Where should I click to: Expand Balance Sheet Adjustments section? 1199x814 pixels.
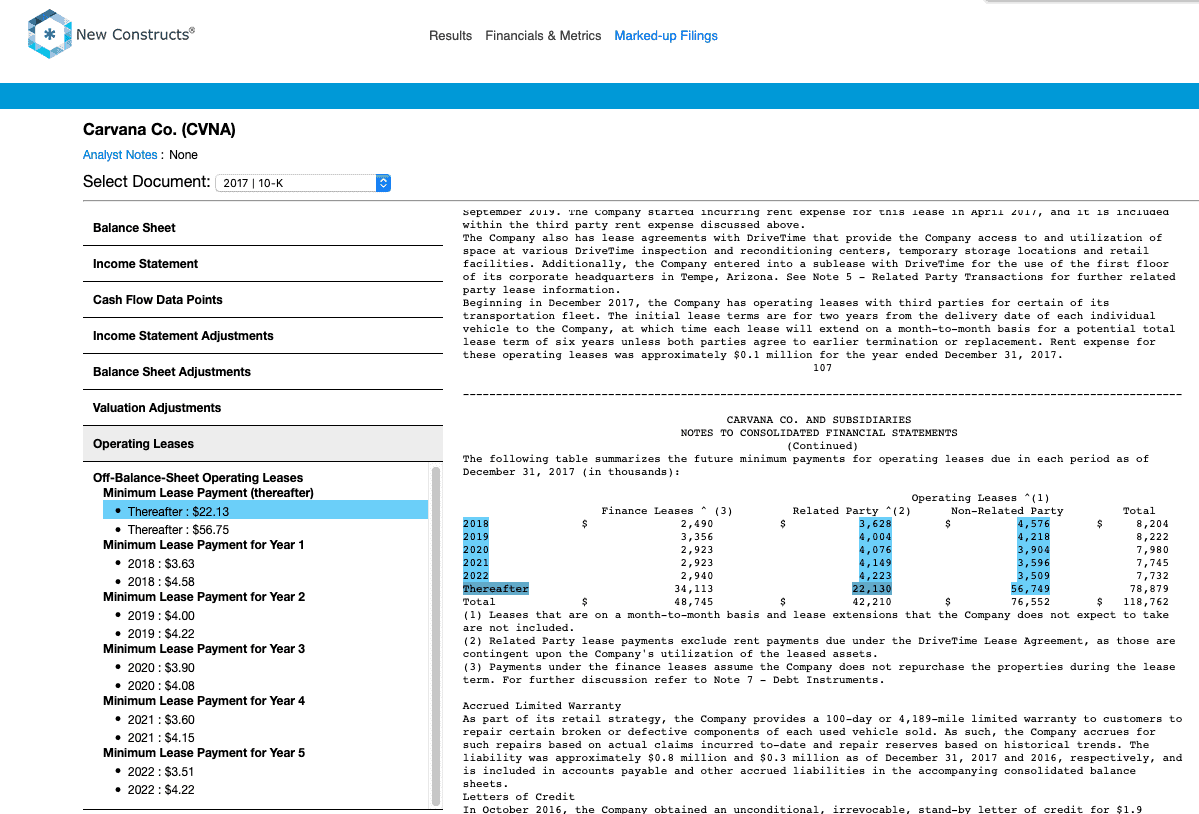262,371
